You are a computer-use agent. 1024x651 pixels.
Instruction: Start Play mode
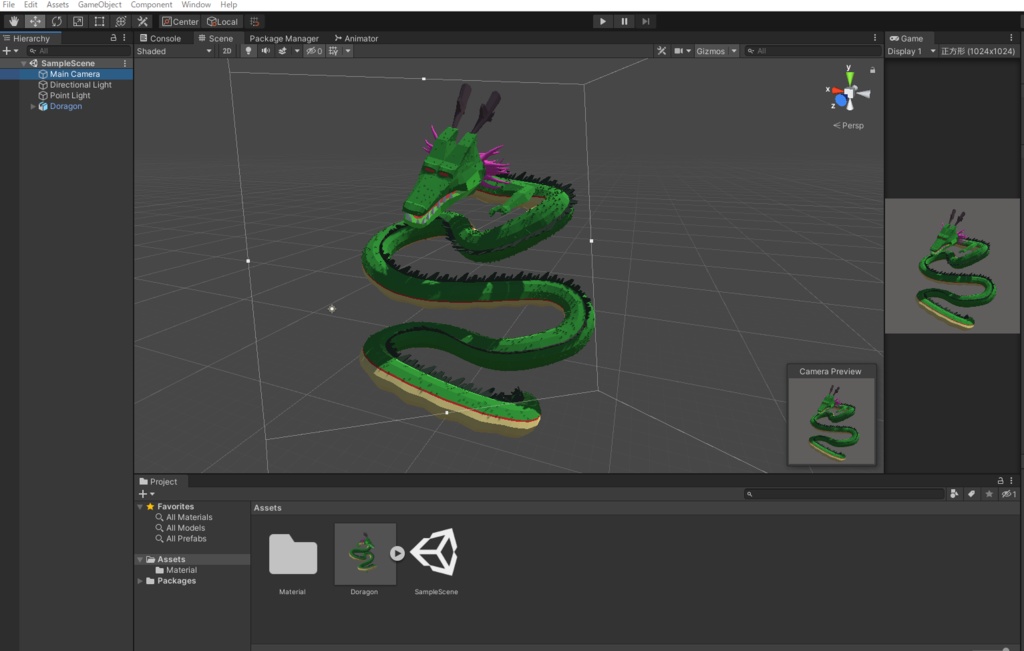[x=602, y=22]
